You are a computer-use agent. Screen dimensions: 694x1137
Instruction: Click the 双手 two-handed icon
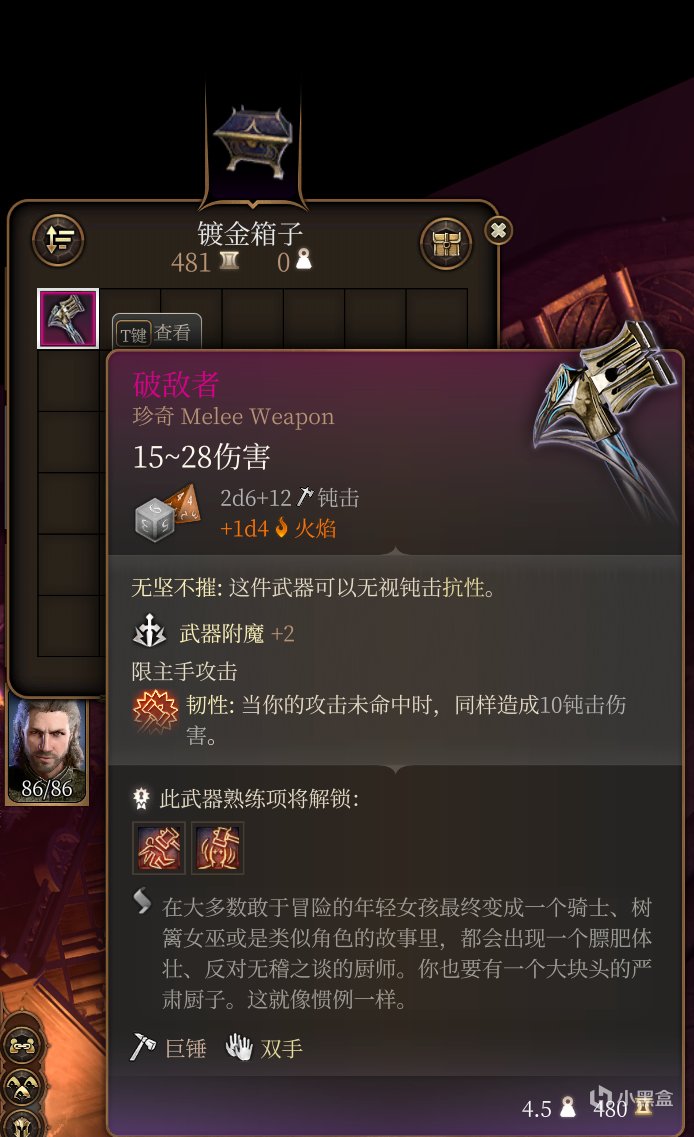[239, 1046]
